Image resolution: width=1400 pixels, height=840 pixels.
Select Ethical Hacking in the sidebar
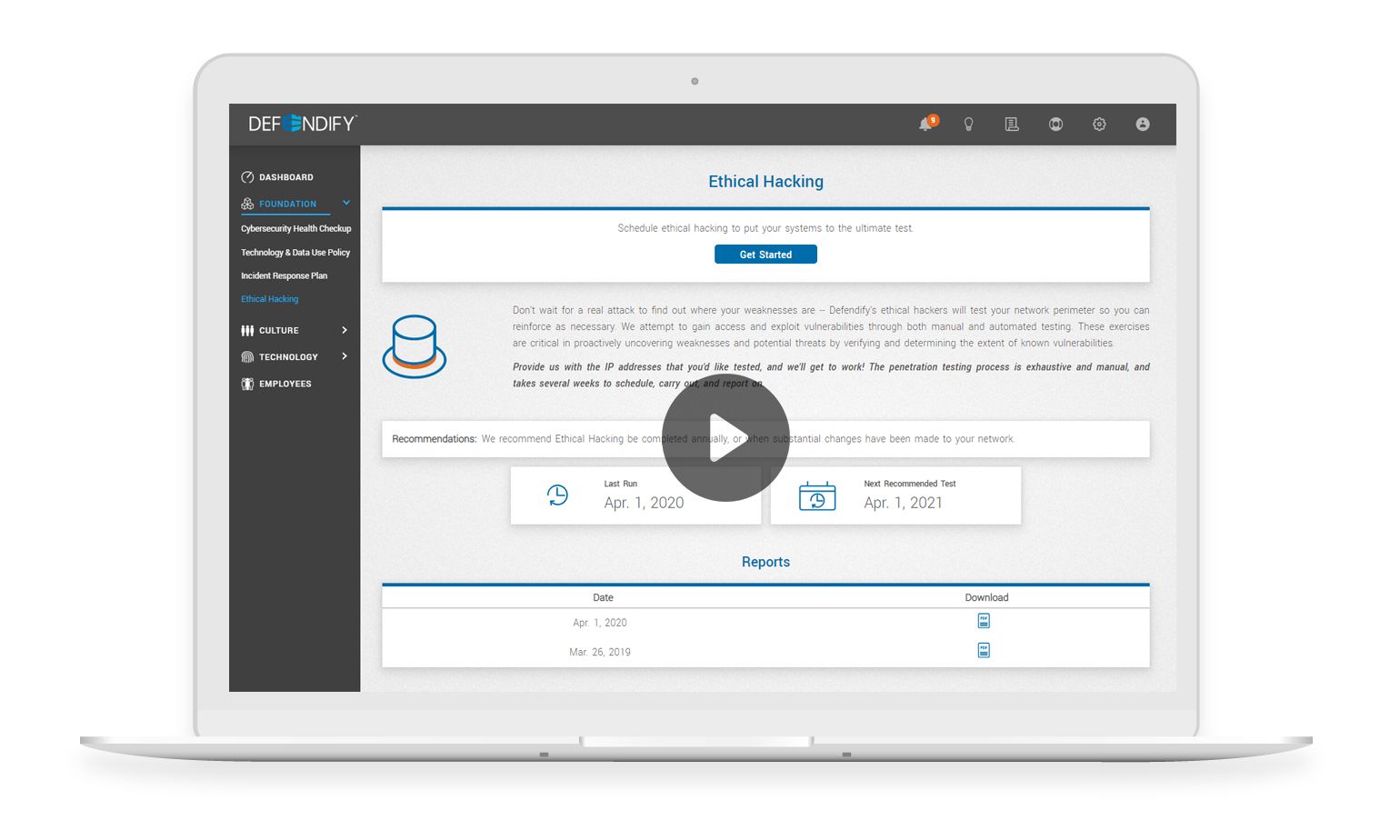click(269, 299)
